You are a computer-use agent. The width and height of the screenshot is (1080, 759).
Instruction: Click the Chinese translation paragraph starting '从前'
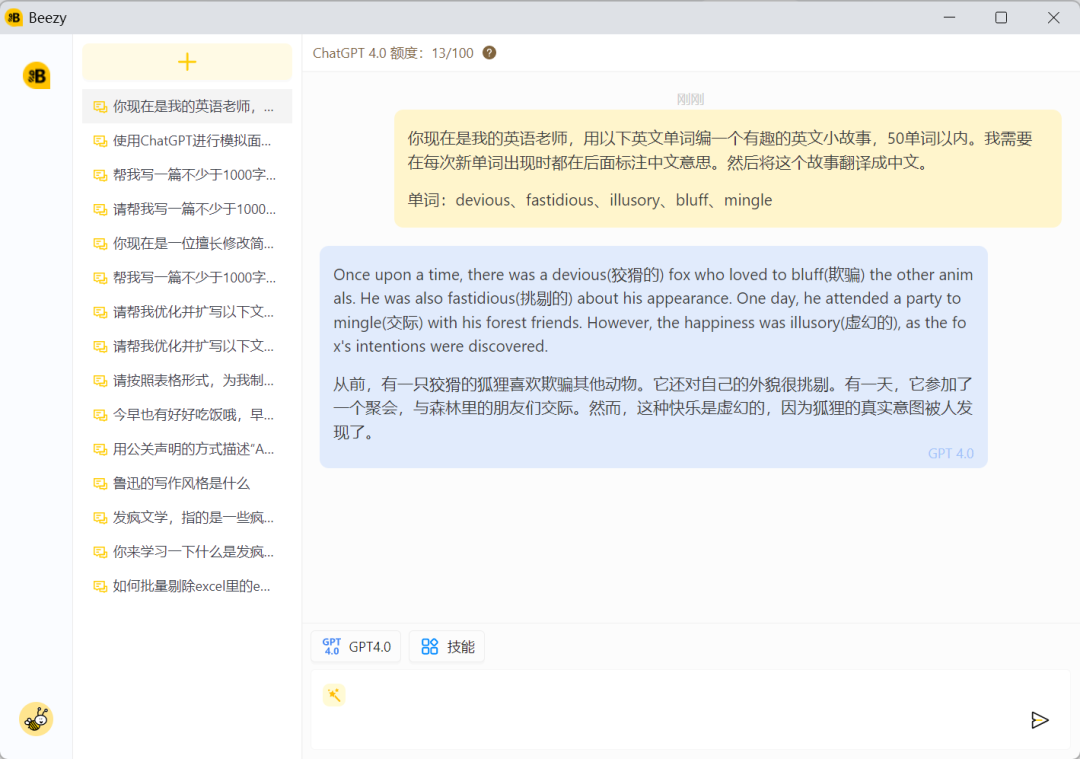click(653, 408)
